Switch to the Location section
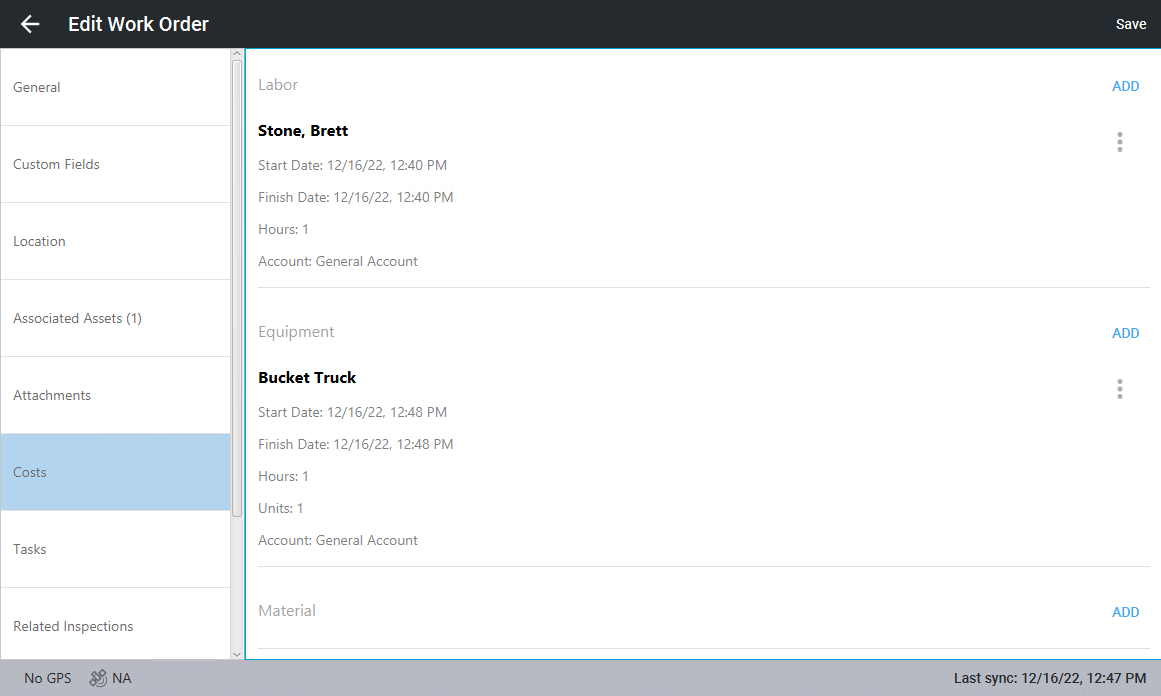Image resolution: width=1161 pixels, height=696 pixels. [x=115, y=241]
